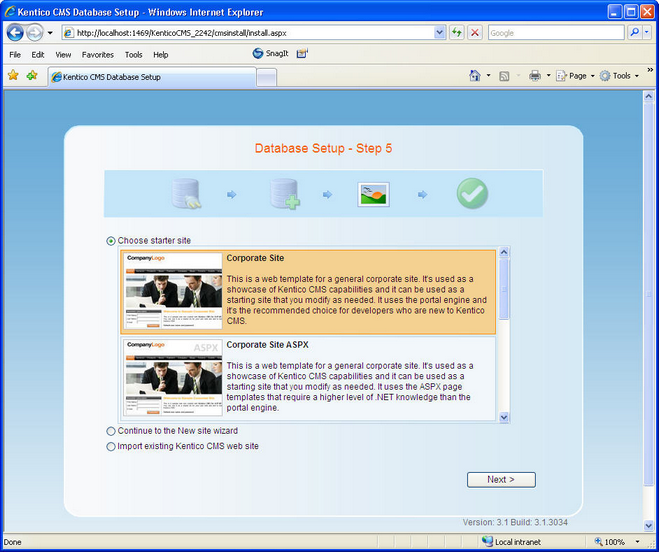This screenshot has width=659, height=552.
Task: Click starter site list scroll down arrow
Action: pos(503,417)
